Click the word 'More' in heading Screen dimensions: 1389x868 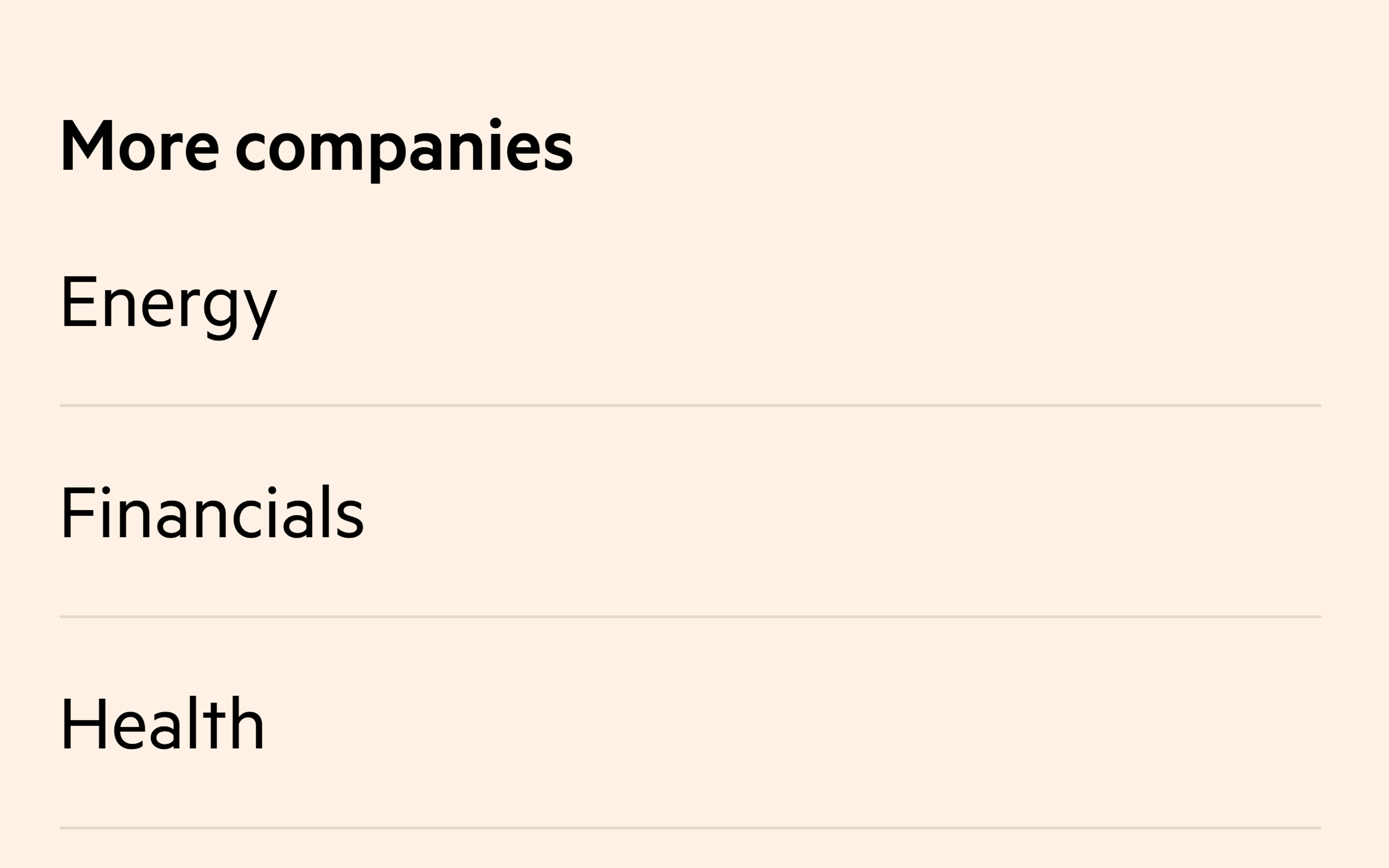click(139, 145)
